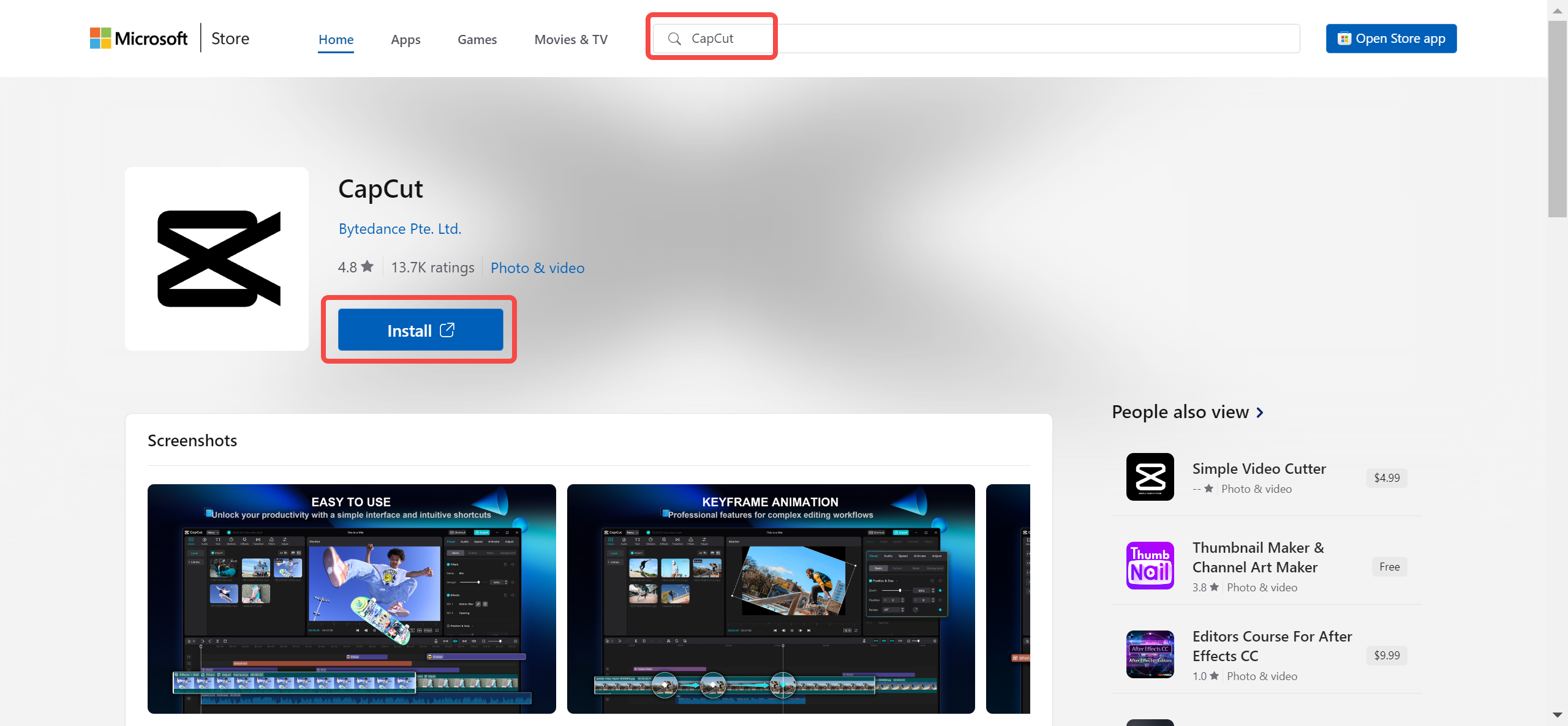This screenshot has height=726, width=1568.
Task: Install CapCut
Action: pyautogui.click(x=419, y=329)
